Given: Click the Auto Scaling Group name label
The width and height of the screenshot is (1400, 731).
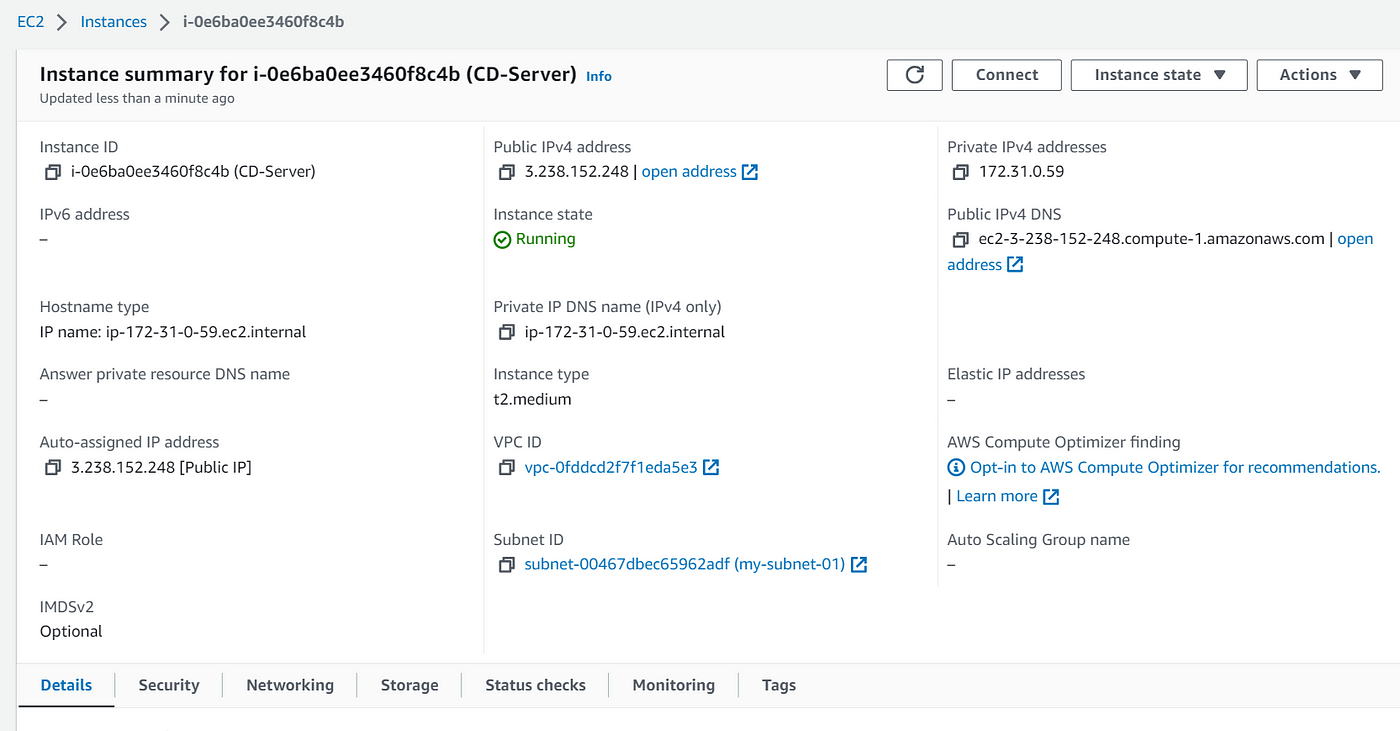Looking at the screenshot, I should 1038,539.
